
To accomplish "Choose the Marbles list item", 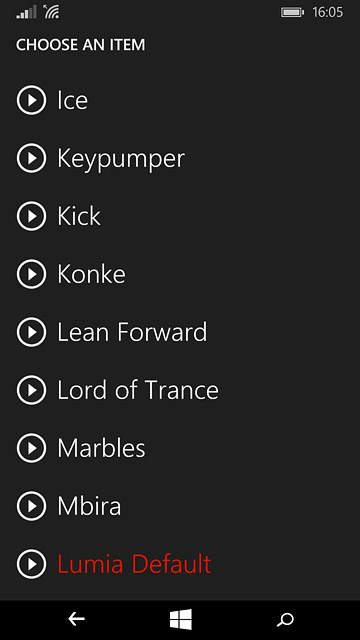I will pyautogui.click(x=101, y=448).
